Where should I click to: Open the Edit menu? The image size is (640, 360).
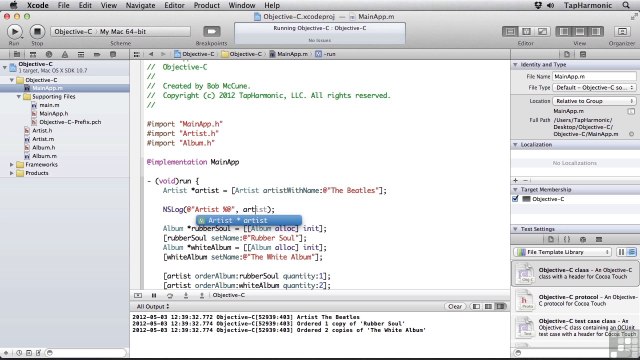click(85, 5)
